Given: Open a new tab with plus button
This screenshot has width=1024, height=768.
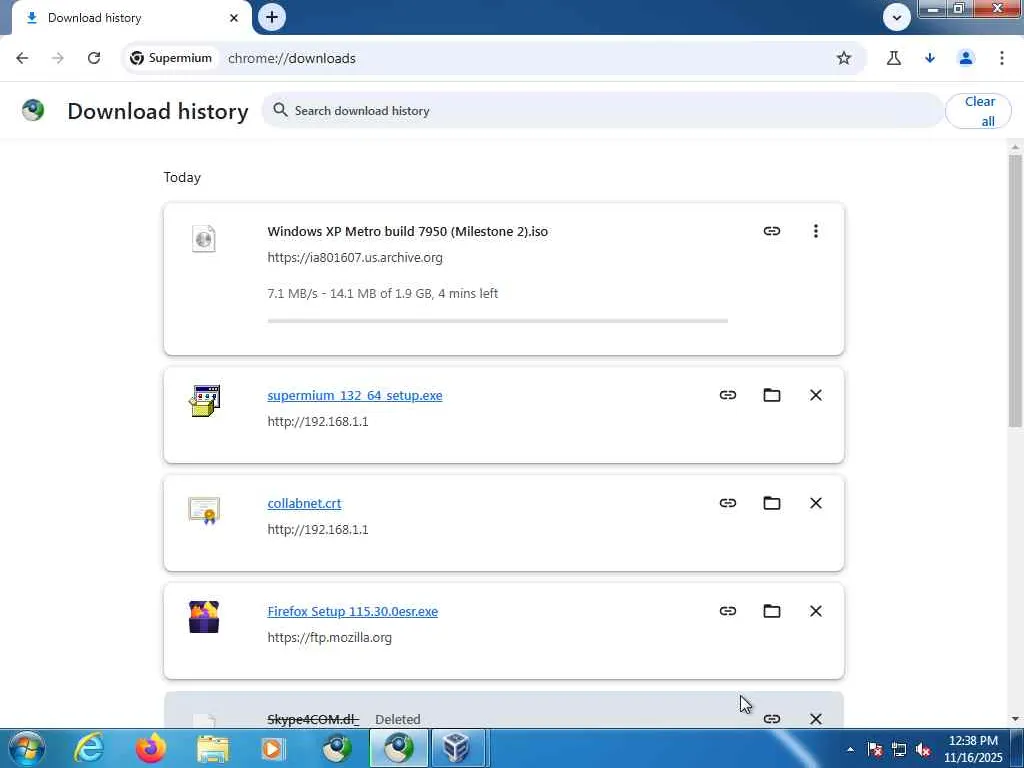Looking at the screenshot, I should point(272,17).
